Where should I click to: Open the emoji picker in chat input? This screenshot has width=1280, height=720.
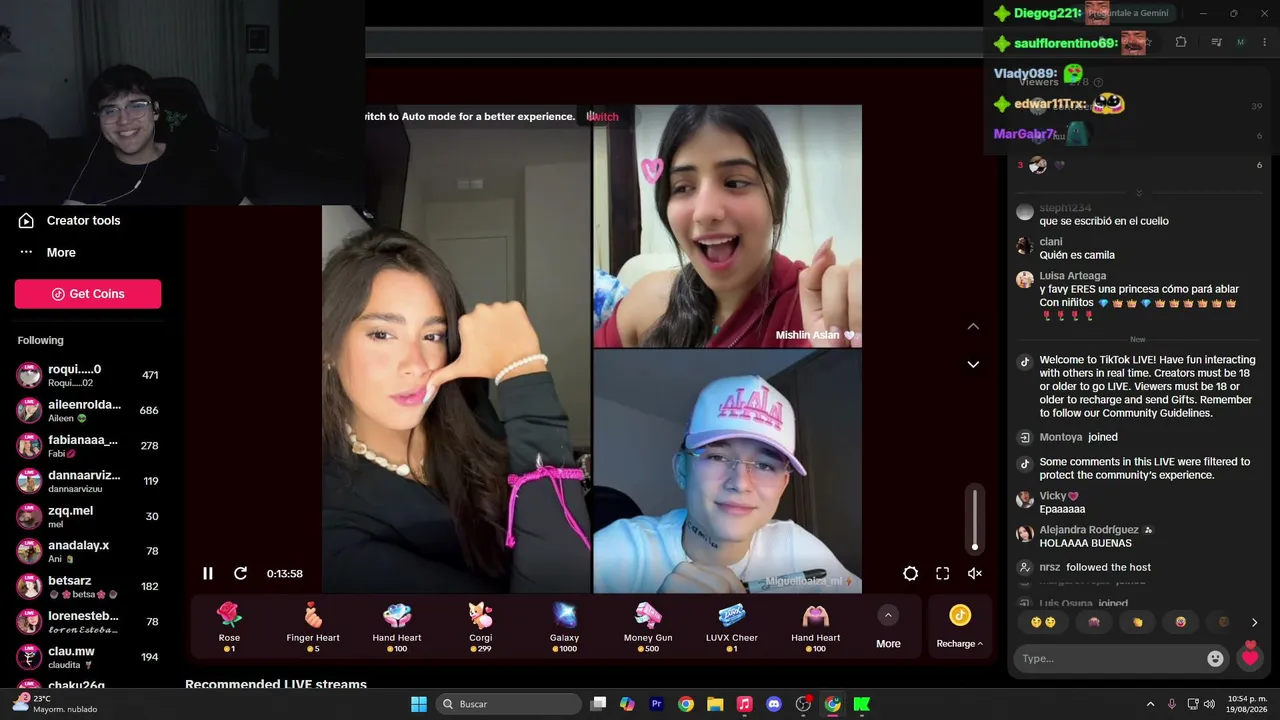(x=1215, y=659)
